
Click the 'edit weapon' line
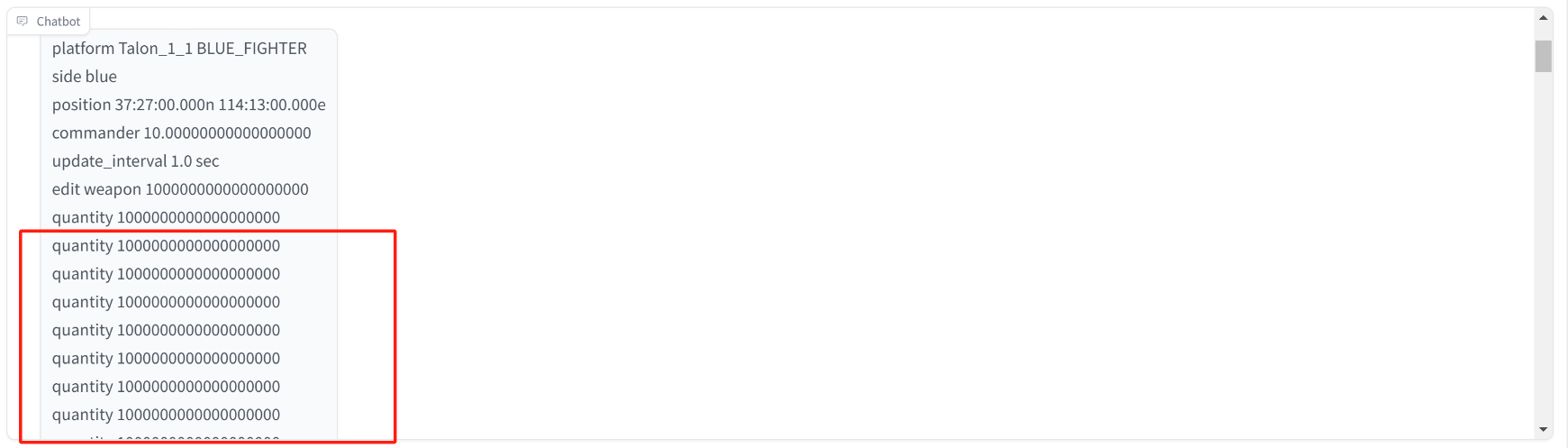coord(180,189)
